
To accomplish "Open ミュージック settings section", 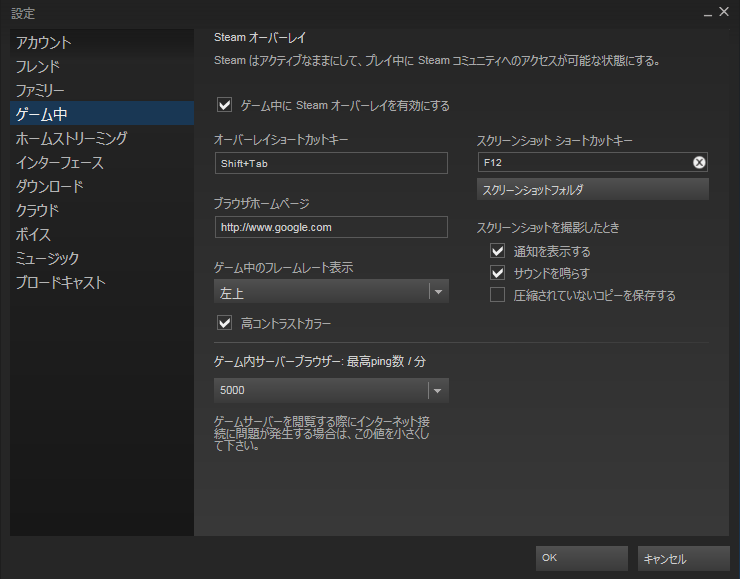I will click(102, 258).
